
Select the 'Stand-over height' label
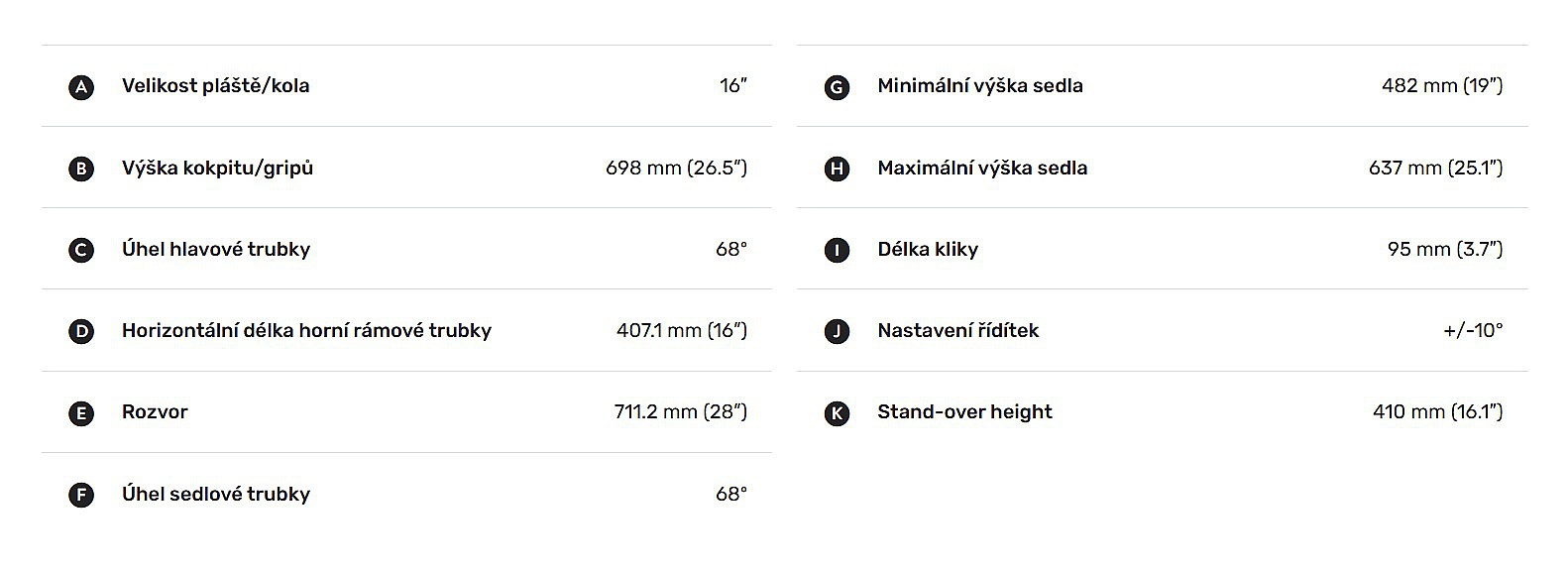tap(964, 411)
